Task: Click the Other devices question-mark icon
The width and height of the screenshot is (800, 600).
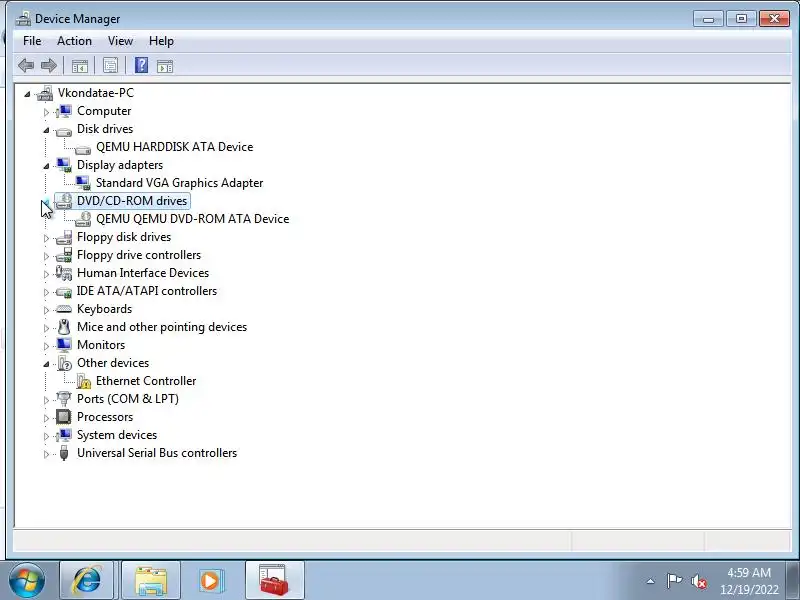Action: coord(64,363)
